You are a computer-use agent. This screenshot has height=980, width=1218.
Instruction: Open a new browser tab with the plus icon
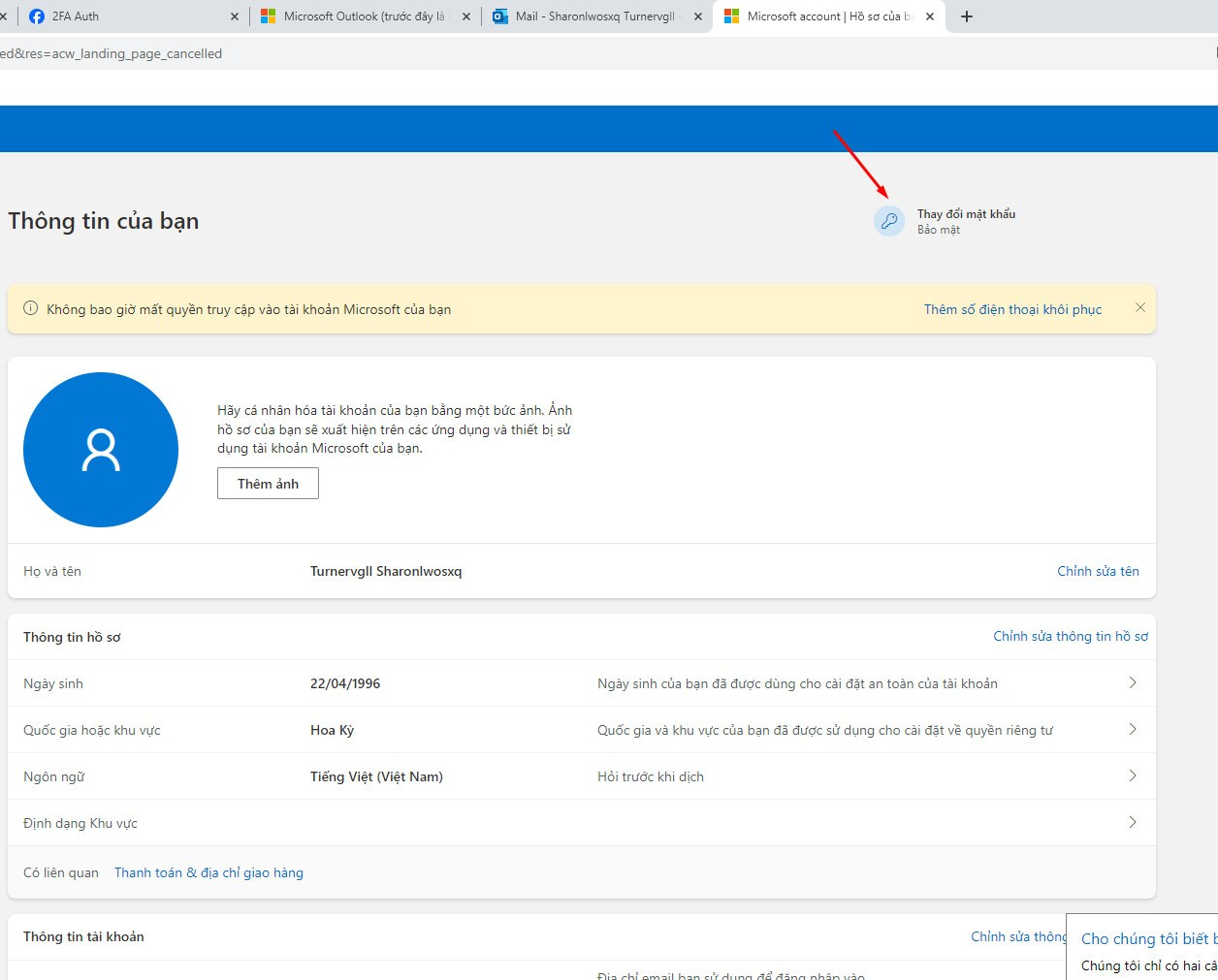(x=966, y=16)
